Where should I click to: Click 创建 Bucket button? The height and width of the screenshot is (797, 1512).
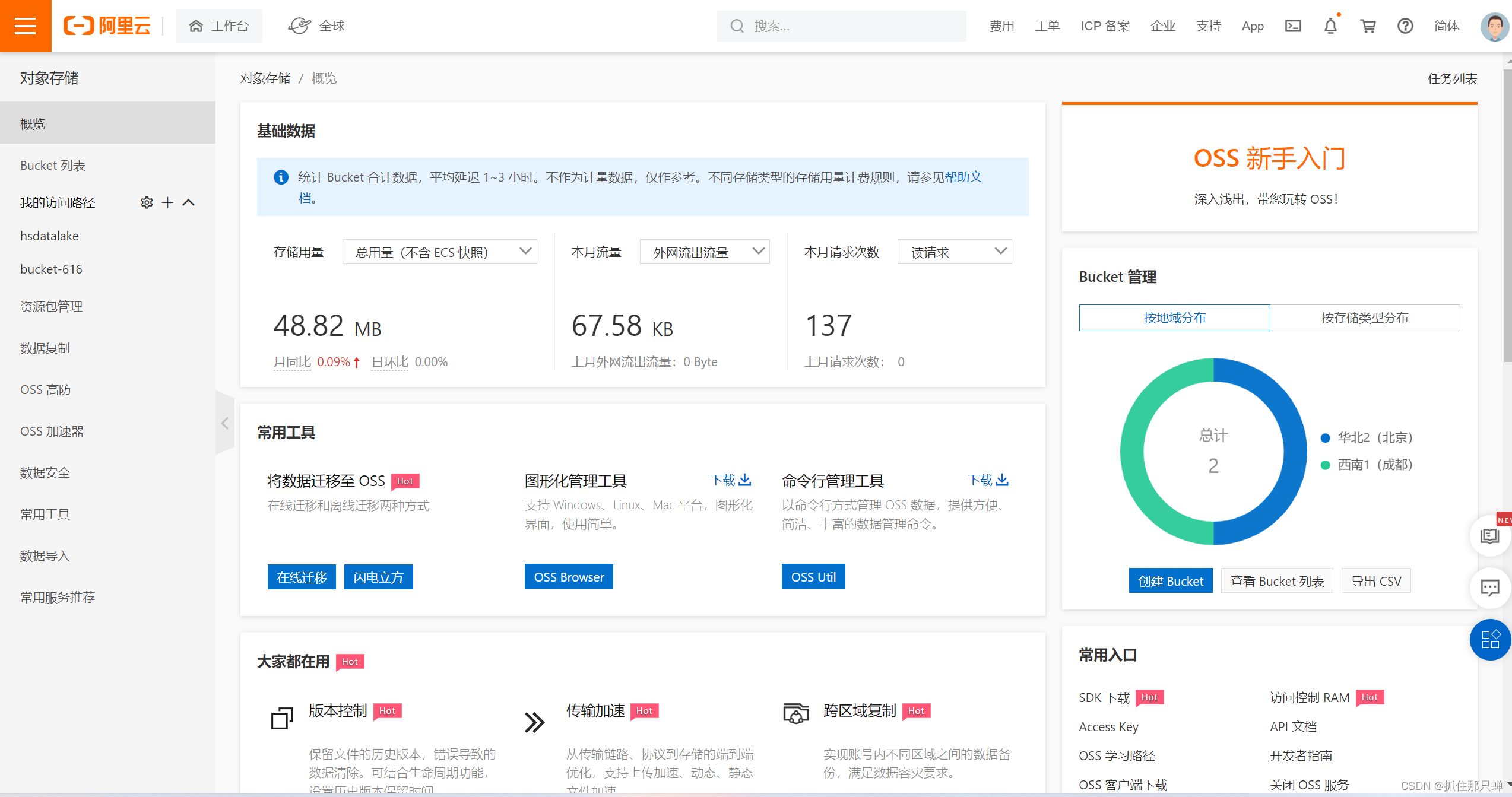coord(1170,580)
